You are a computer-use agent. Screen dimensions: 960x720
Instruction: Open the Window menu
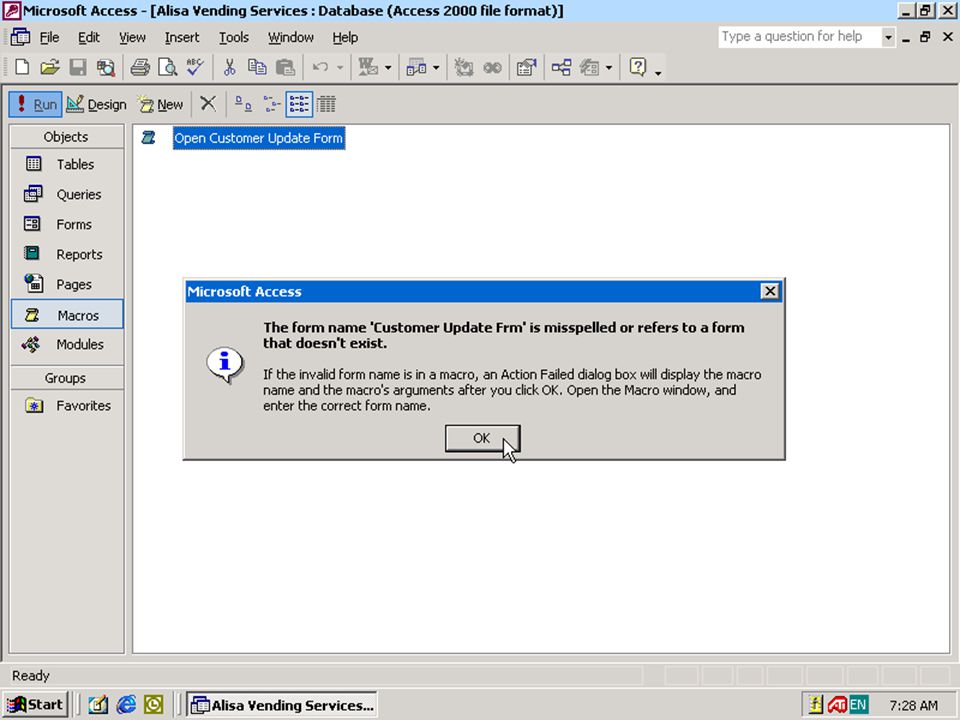click(291, 37)
